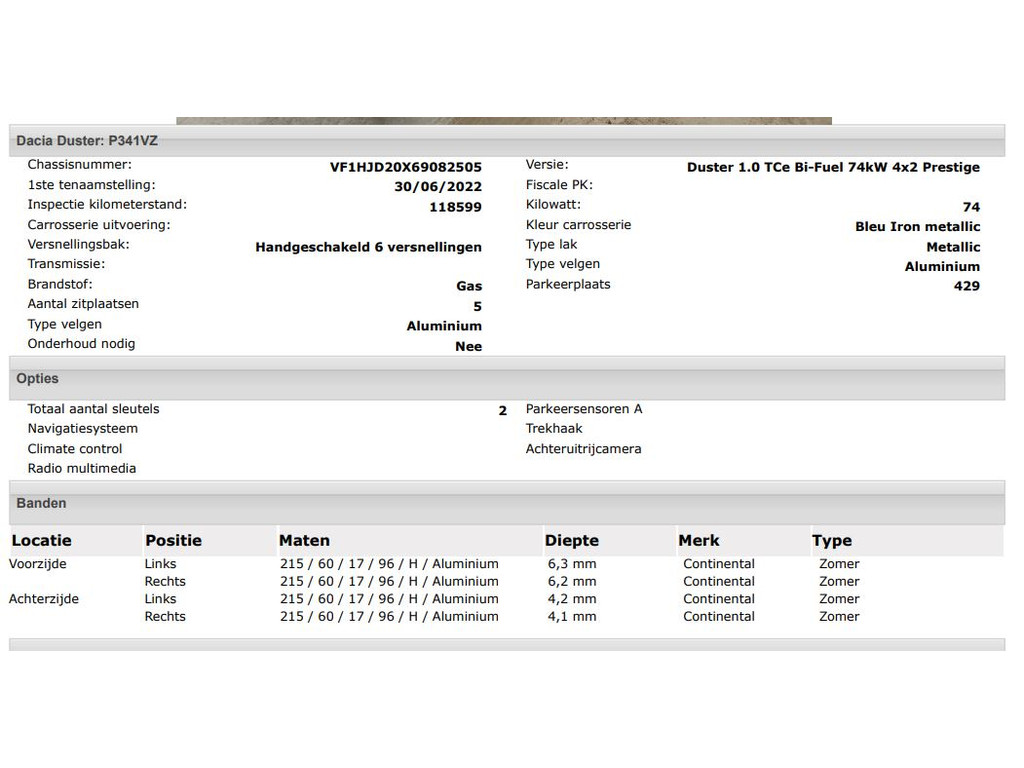
Task: Click the Kleur carrosserie label
Action: point(578,225)
